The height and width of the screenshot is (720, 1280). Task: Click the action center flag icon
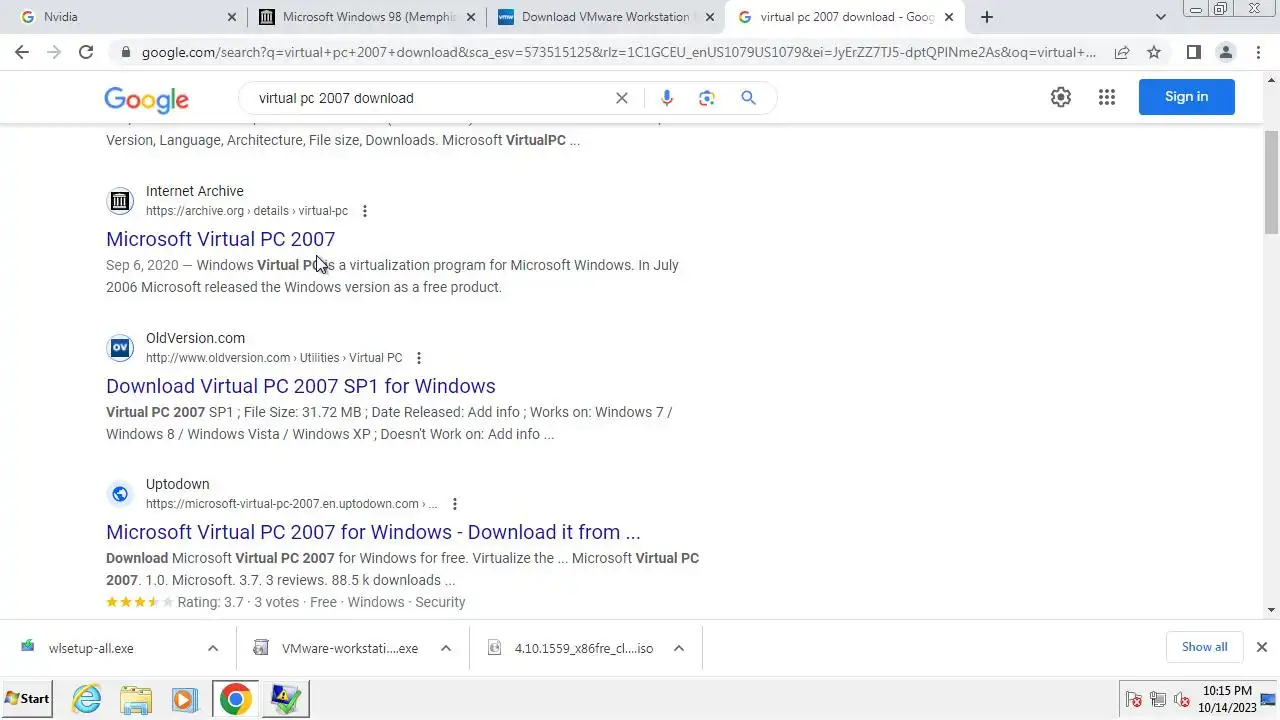[1134, 699]
